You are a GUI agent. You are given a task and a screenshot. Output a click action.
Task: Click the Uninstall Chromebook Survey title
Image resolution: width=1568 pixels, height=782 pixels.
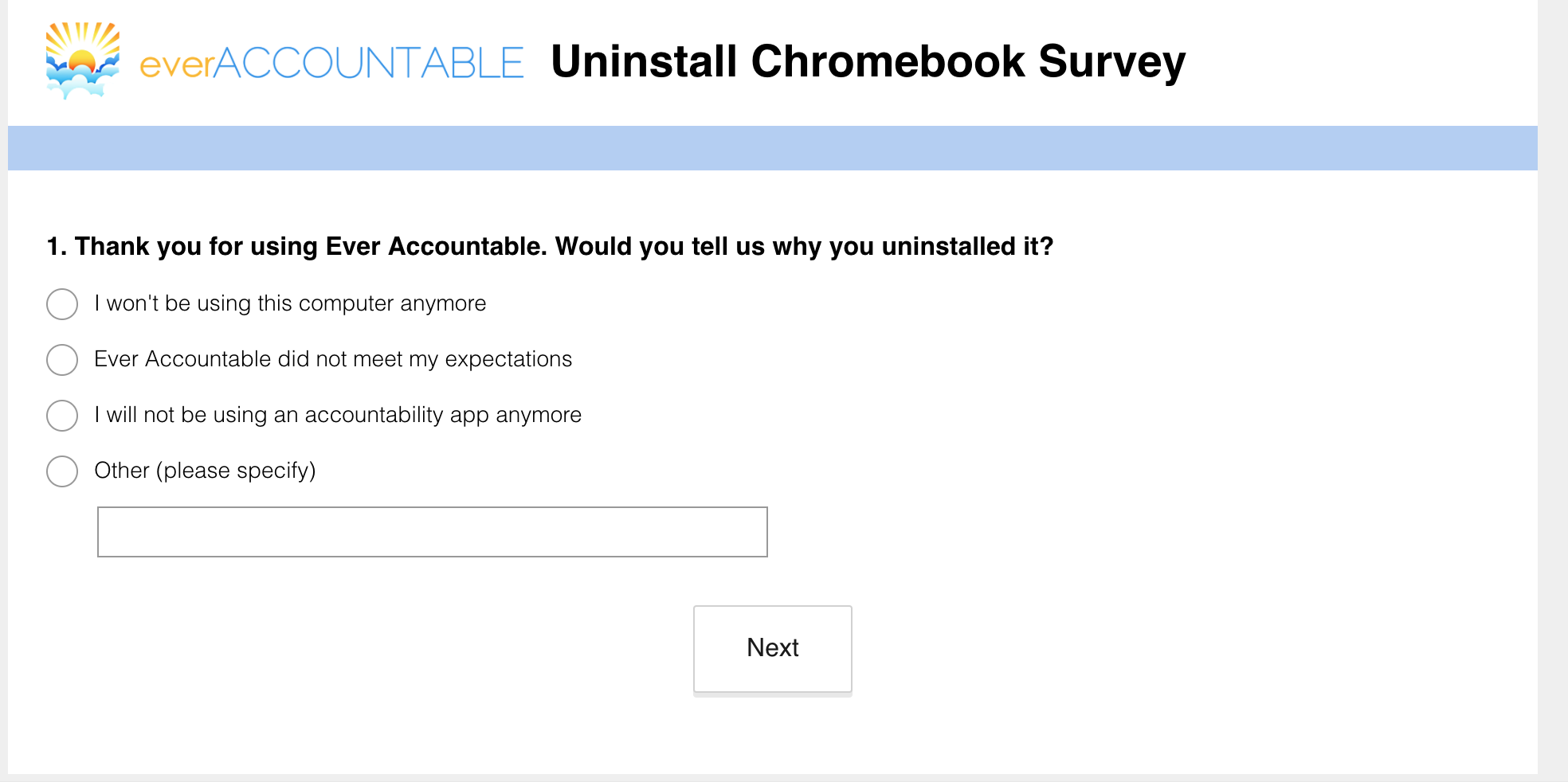point(868,61)
